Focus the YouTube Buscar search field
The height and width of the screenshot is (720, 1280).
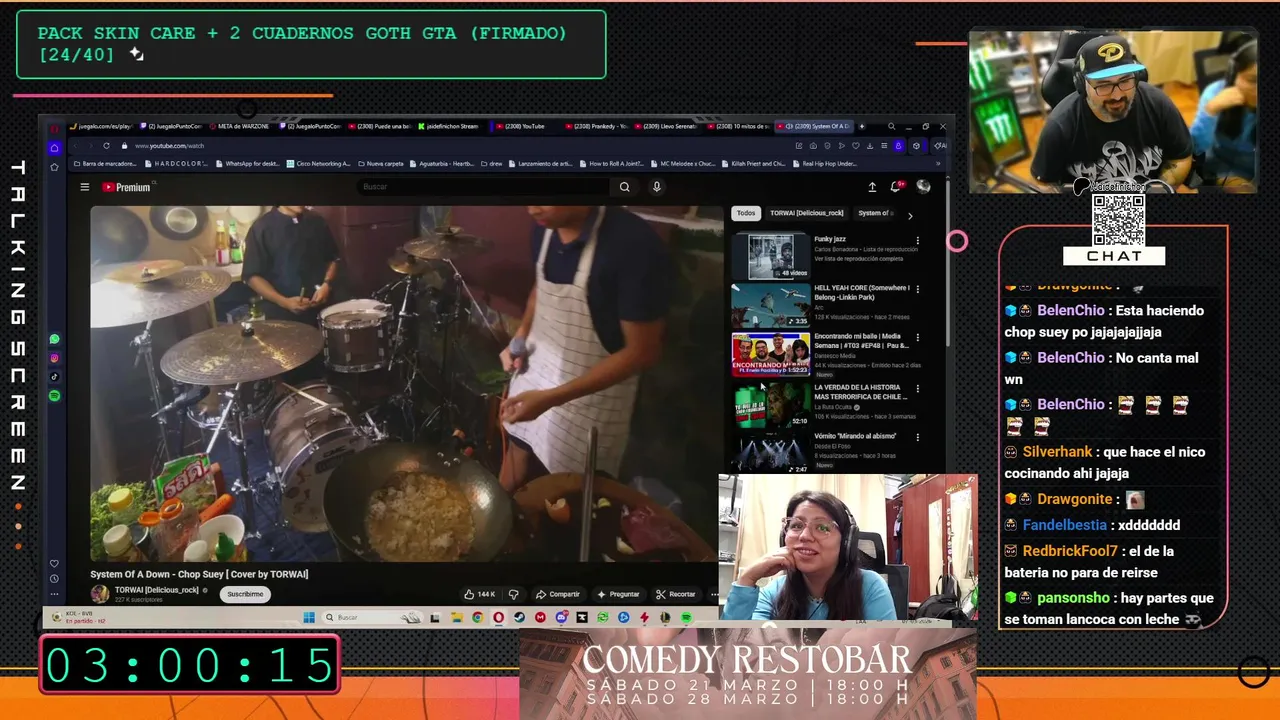[485, 187]
